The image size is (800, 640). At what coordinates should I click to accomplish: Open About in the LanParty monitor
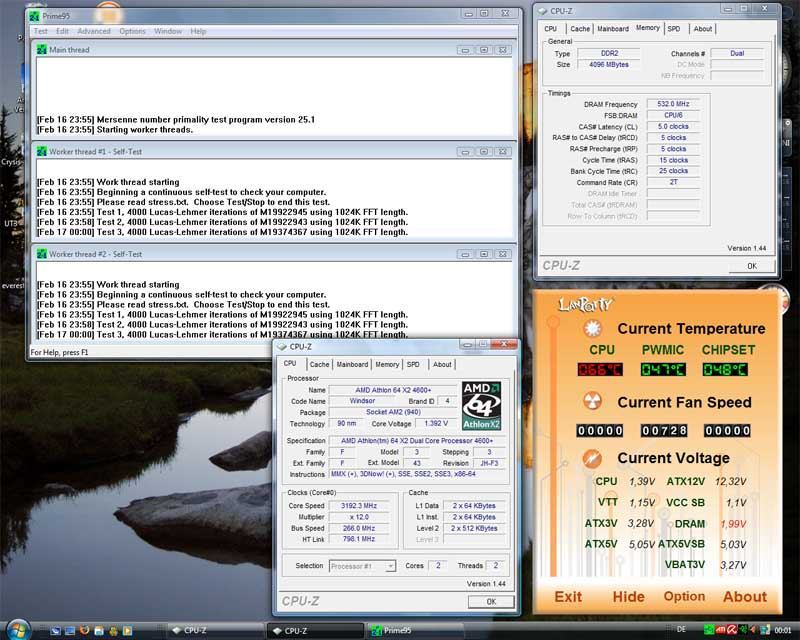(745, 597)
